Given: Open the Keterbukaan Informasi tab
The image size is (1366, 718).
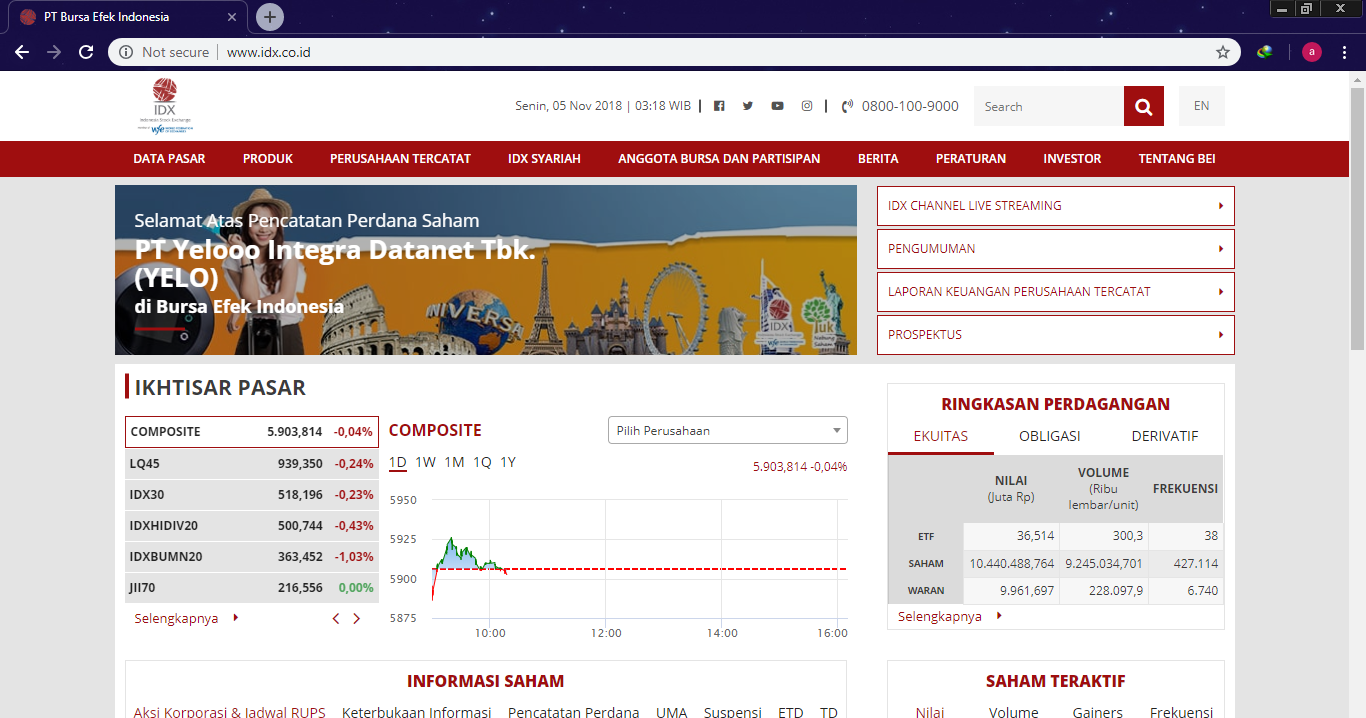Looking at the screenshot, I should pyautogui.click(x=417, y=712).
